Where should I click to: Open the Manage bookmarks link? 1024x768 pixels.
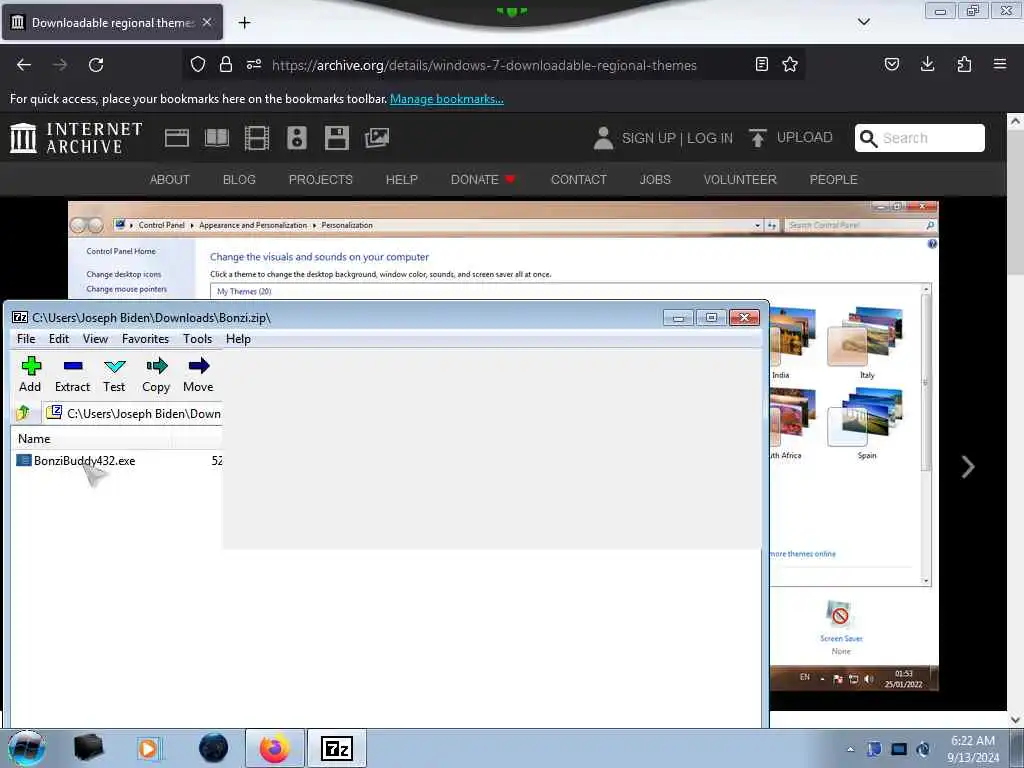point(447,99)
